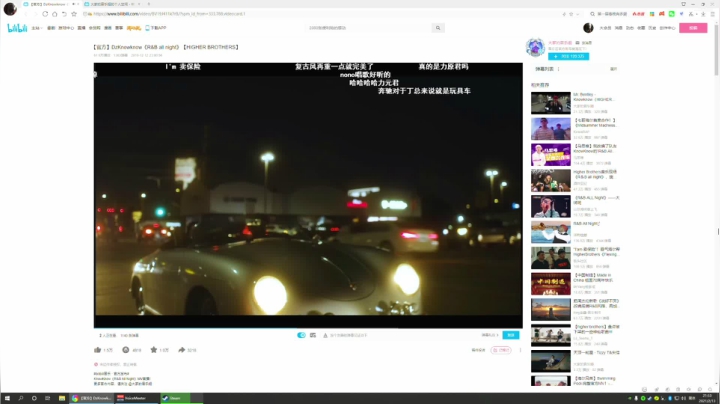
Task: Go to browser home page icon
Action: click(x=55, y=14)
